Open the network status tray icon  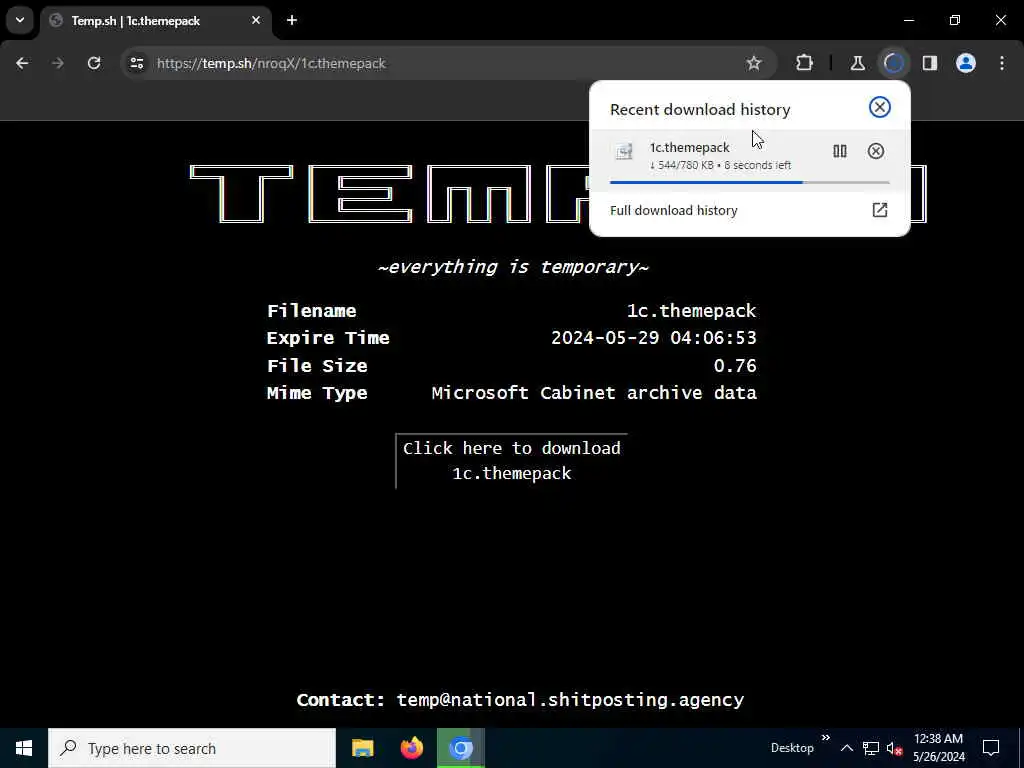[x=871, y=748]
